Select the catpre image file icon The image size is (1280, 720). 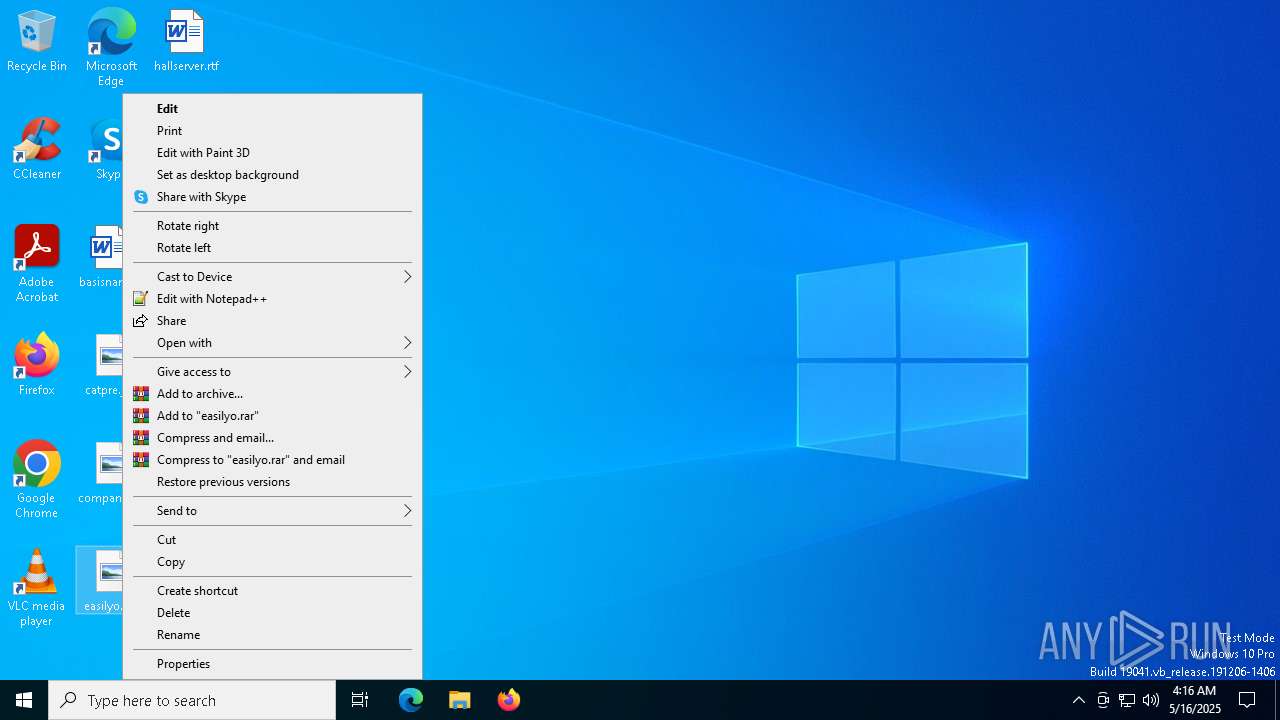tap(103, 365)
